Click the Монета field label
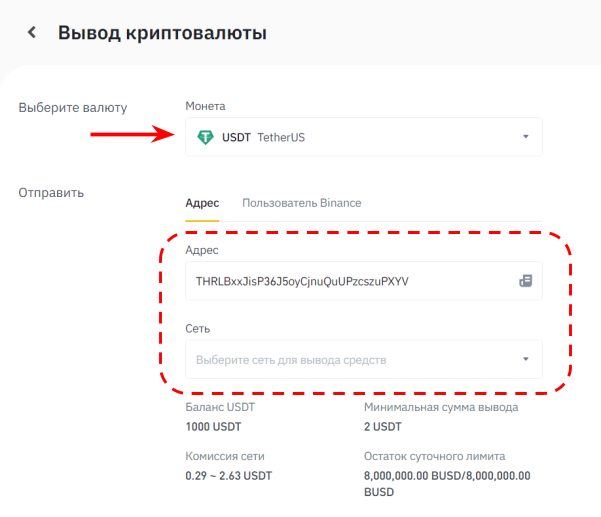This screenshot has height=517, width=601. tap(205, 106)
